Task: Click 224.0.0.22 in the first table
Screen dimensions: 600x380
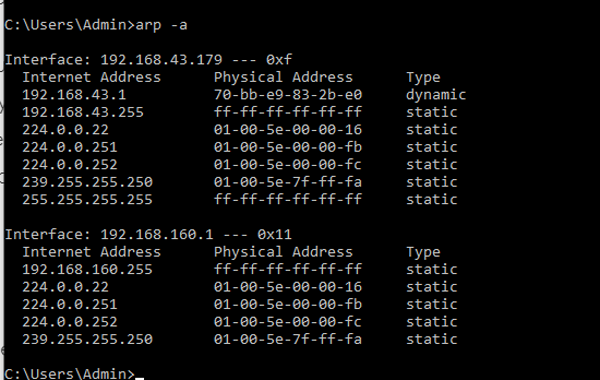Action: point(65,130)
